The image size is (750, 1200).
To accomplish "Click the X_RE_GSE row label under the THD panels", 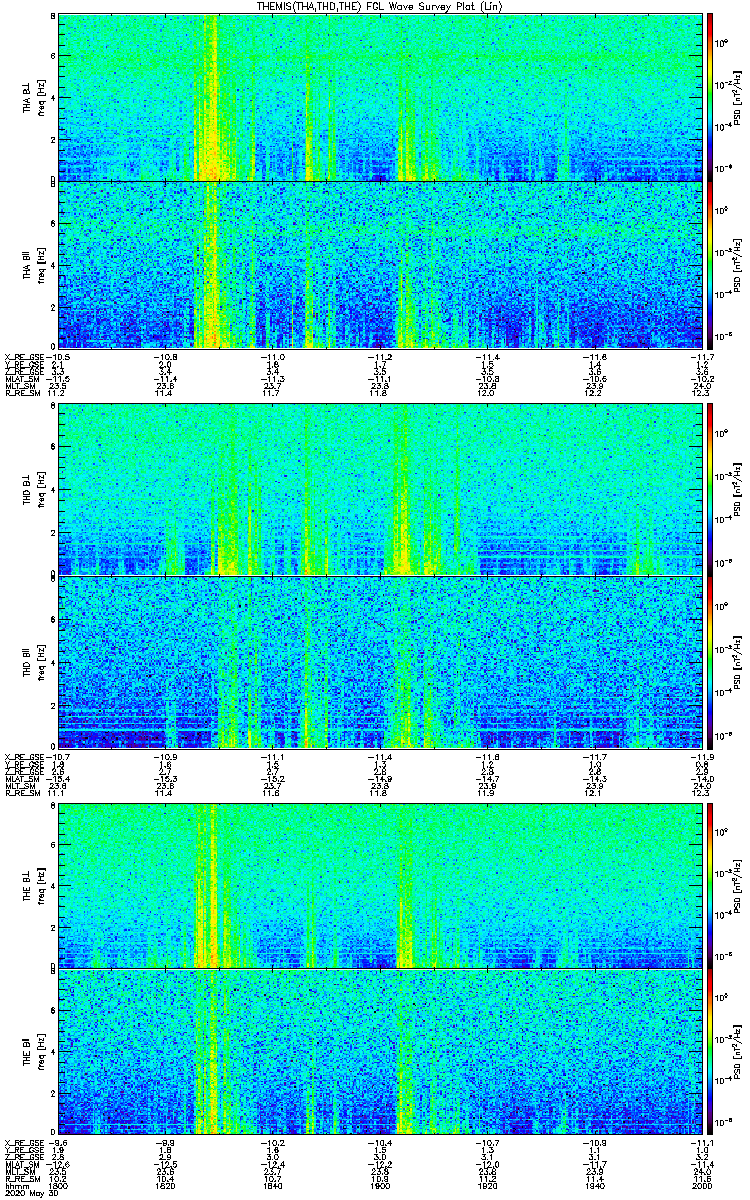I will click(22, 757).
